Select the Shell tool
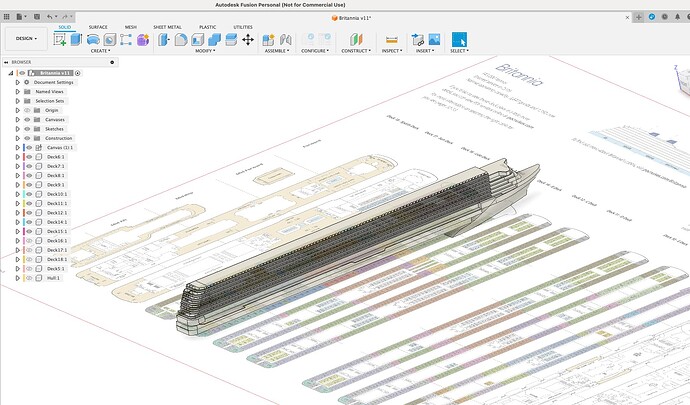The width and height of the screenshot is (690, 405). pos(197,40)
